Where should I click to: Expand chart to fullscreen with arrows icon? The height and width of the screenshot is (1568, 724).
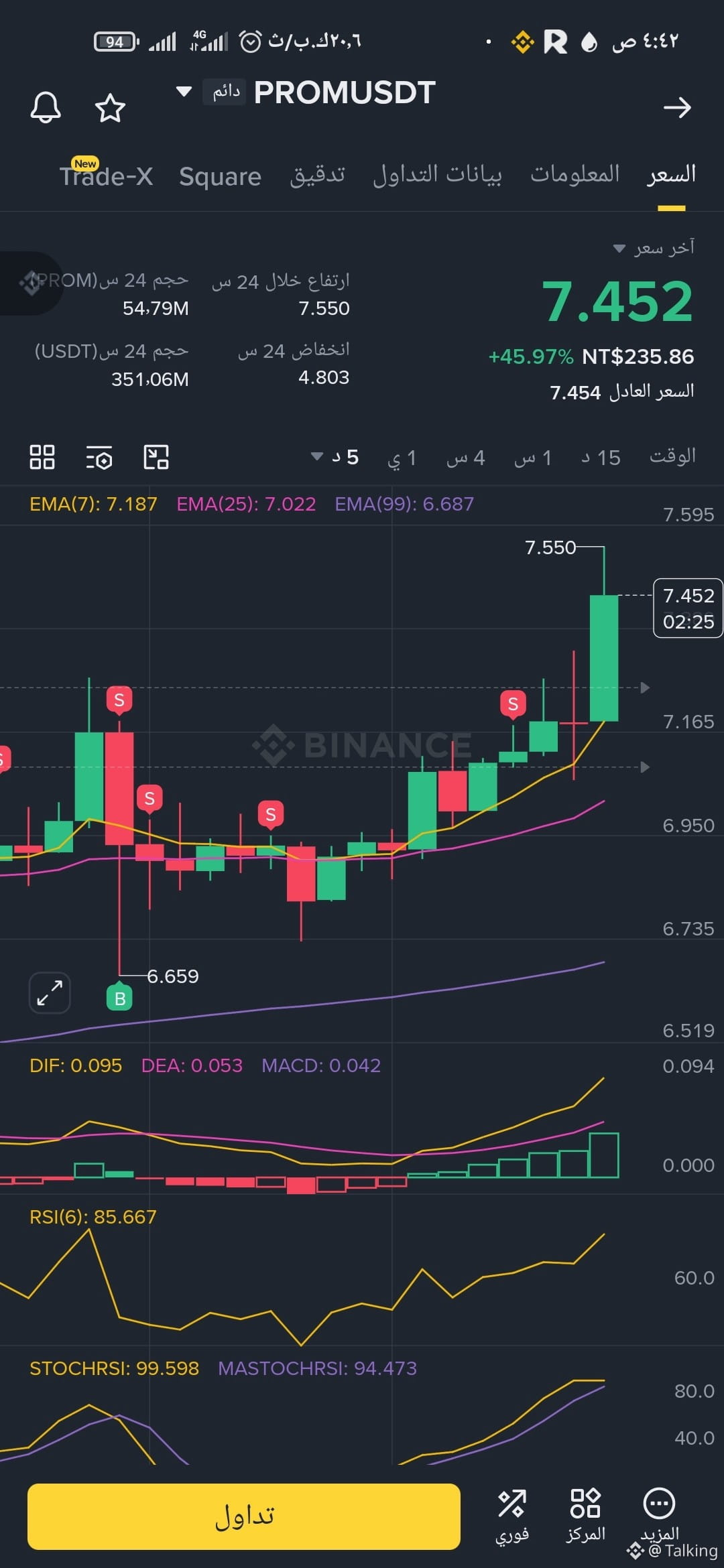pos(50,992)
